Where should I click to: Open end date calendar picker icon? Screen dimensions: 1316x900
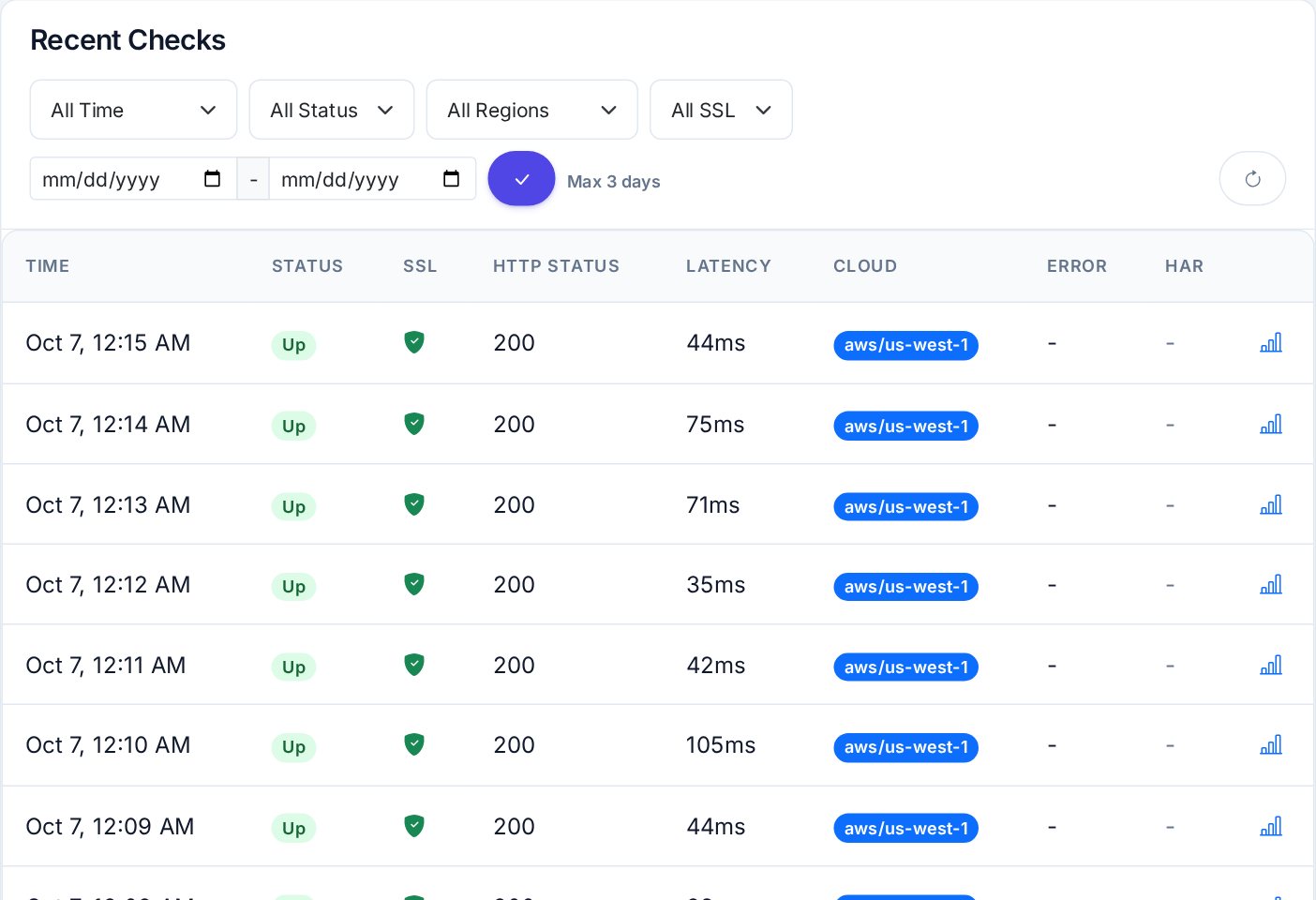coord(452,179)
